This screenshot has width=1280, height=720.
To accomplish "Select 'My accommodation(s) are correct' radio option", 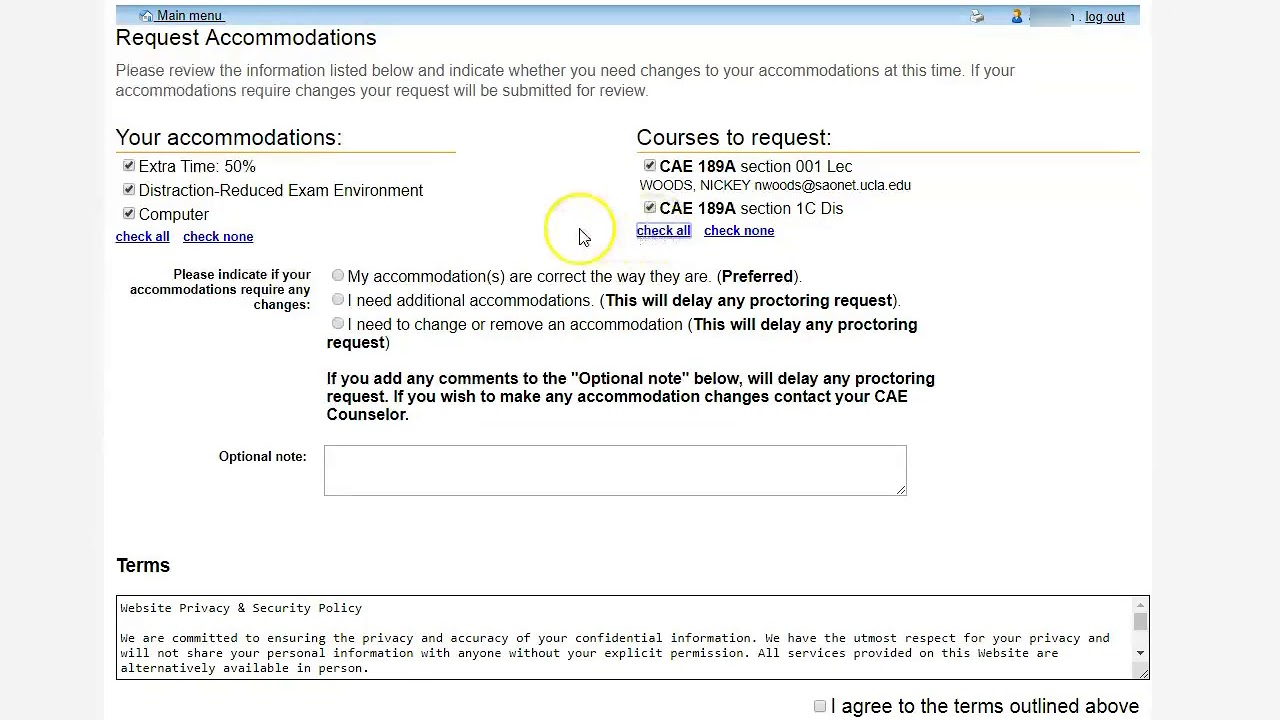I will (x=338, y=275).
